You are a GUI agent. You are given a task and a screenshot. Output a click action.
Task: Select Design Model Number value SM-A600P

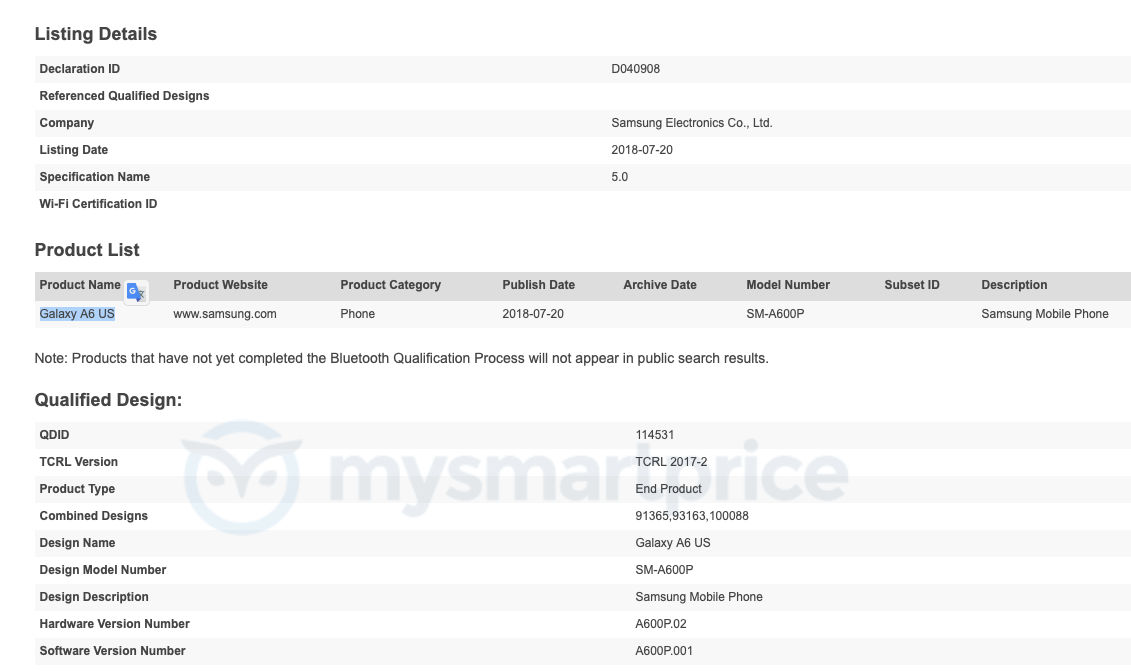click(664, 570)
